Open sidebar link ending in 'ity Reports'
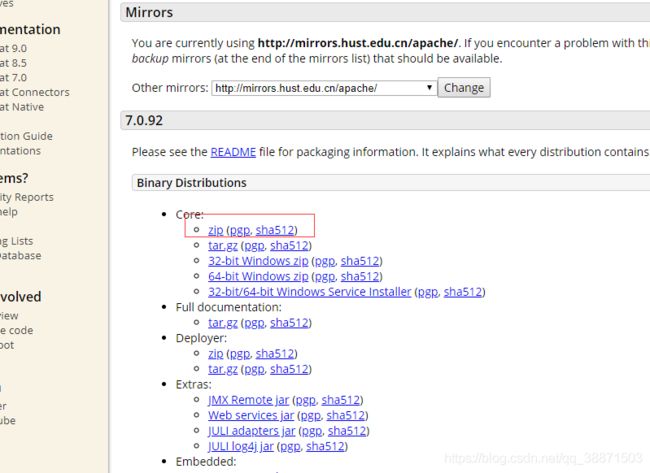 pos(27,197)
